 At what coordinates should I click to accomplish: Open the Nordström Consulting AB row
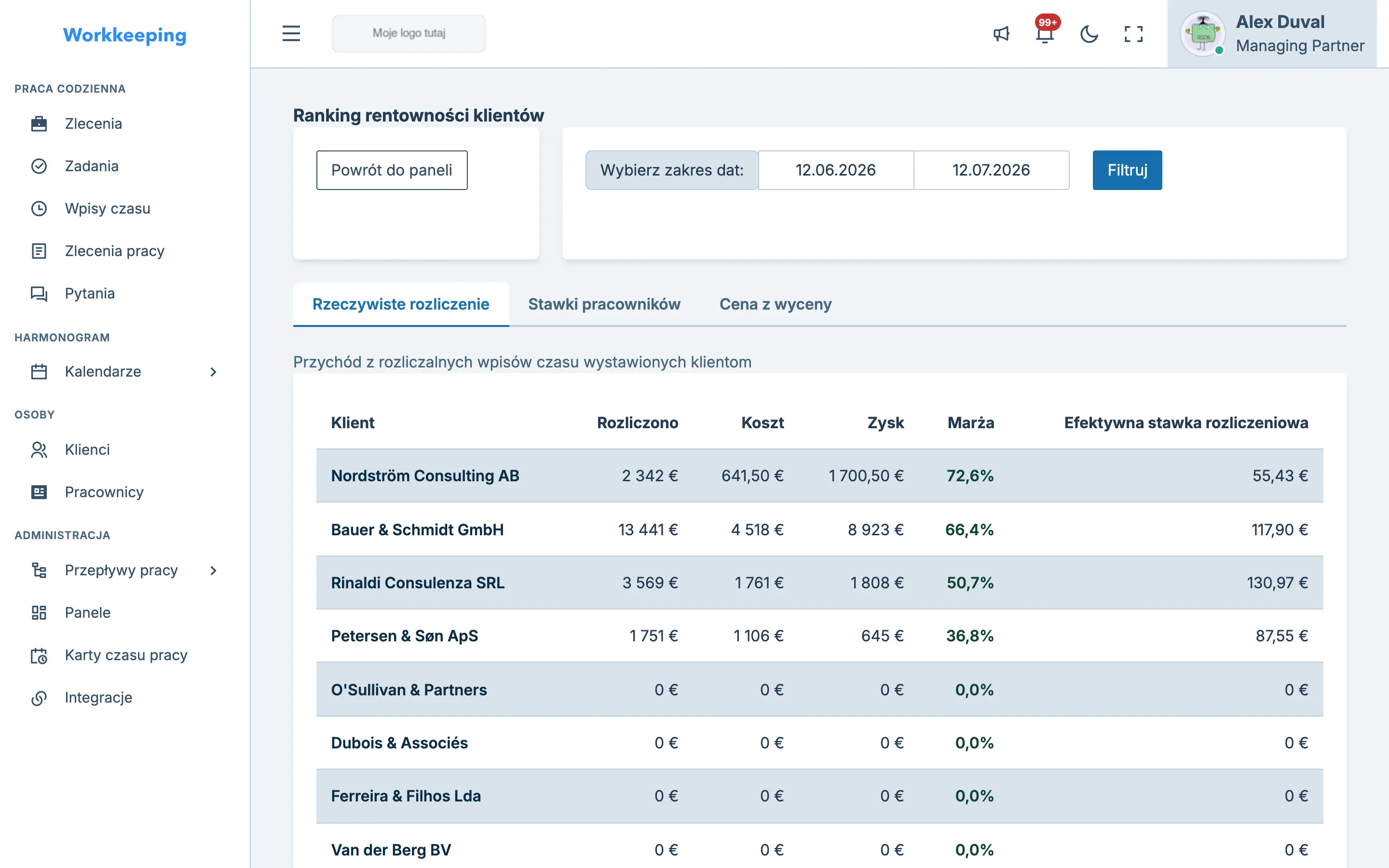point(819,475)
